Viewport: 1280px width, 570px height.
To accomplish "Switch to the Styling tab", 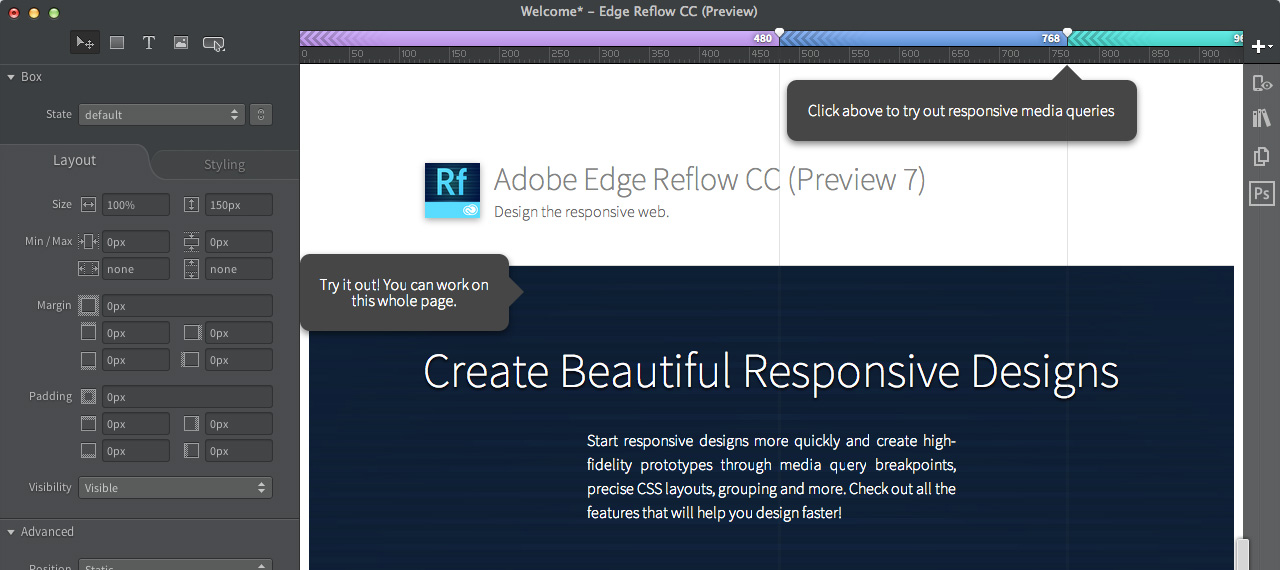I will pyautogui.click(x=225, y=164).
